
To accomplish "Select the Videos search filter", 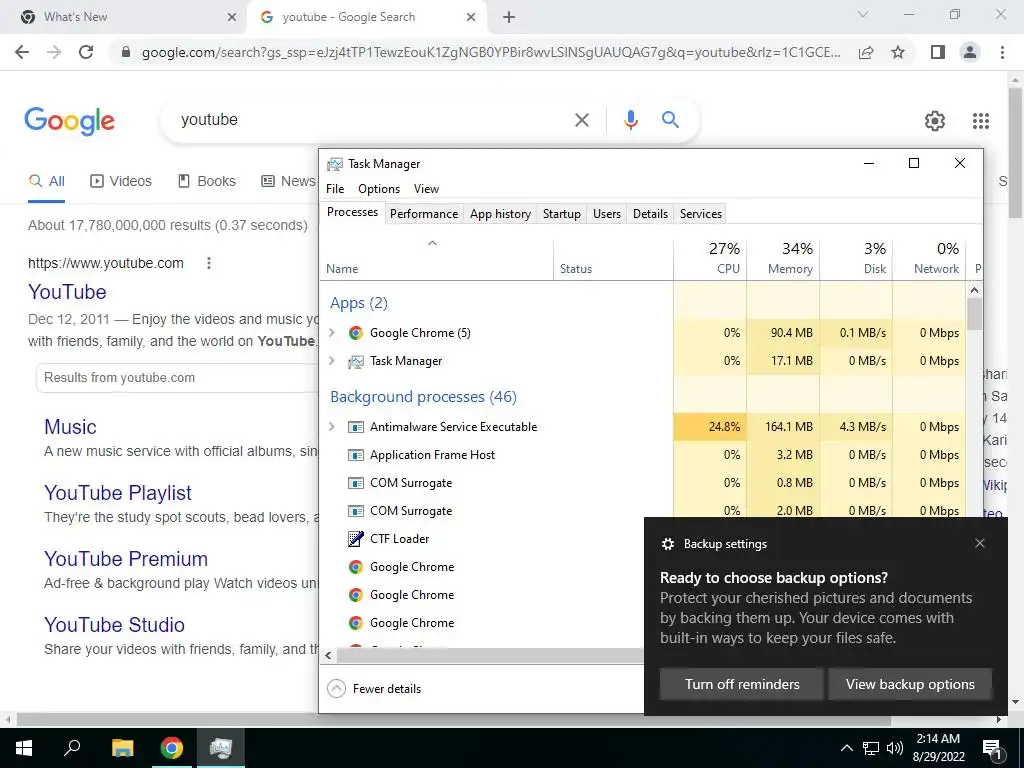I will coord(121,182).
